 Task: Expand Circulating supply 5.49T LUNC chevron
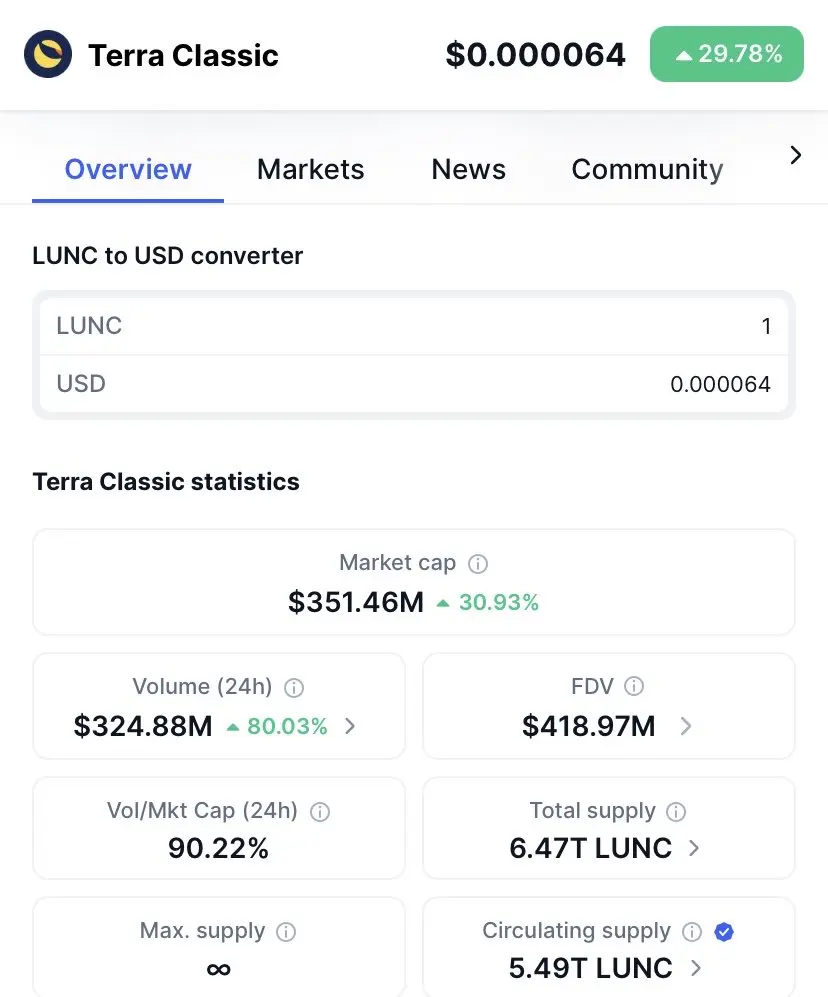[696, 968]
